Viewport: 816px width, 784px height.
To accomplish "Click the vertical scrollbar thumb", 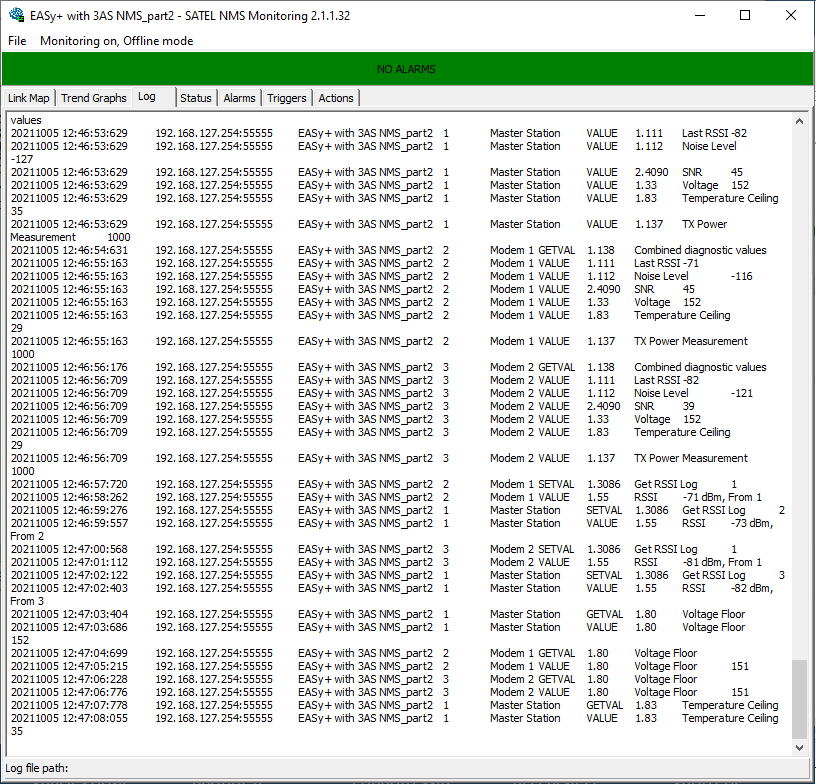I will 798,698.
